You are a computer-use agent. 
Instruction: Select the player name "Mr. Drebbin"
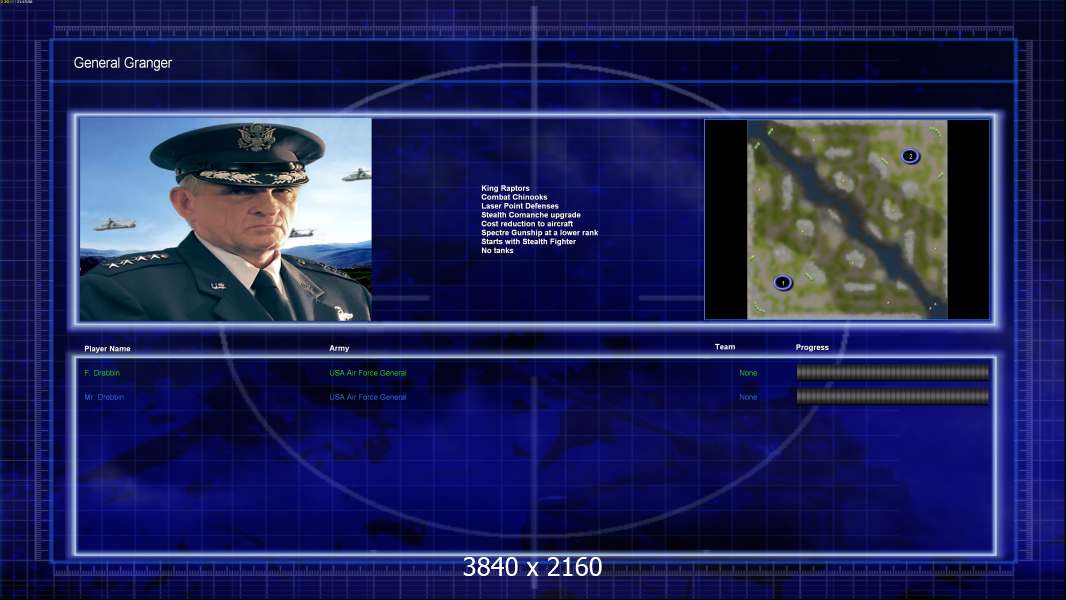coord(104,397)
